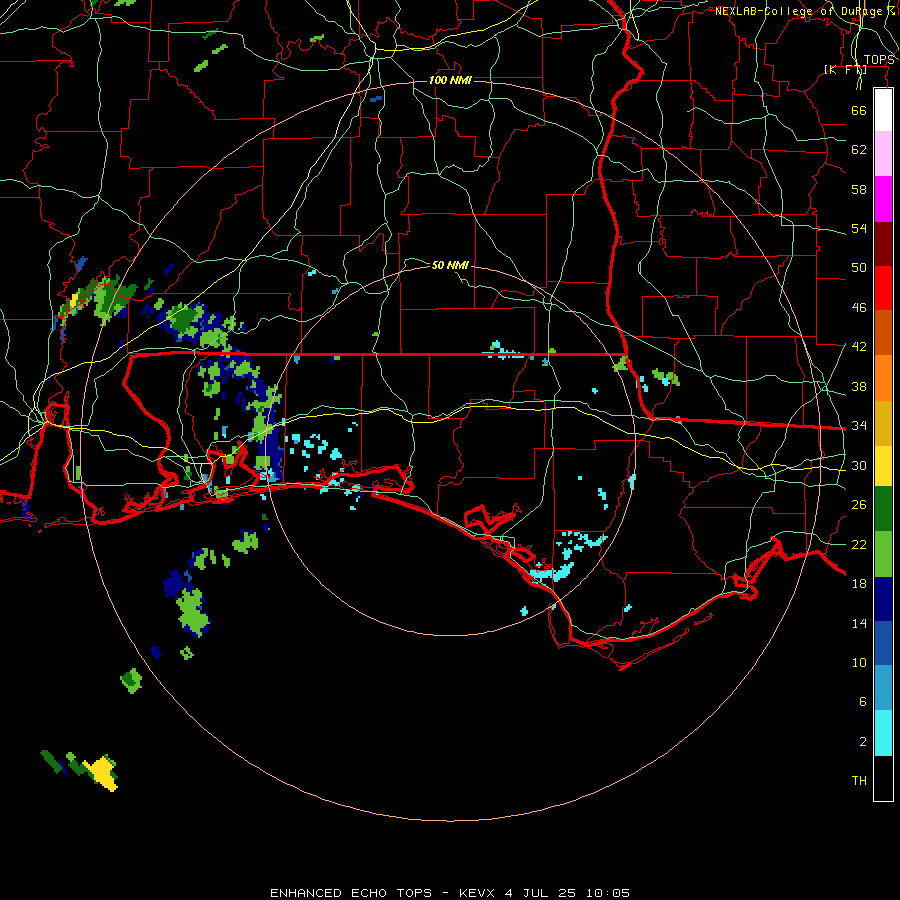This screenshot has height=900, width=900.
Task: Click the legend value "42"
Action: (x=859, y=347)
